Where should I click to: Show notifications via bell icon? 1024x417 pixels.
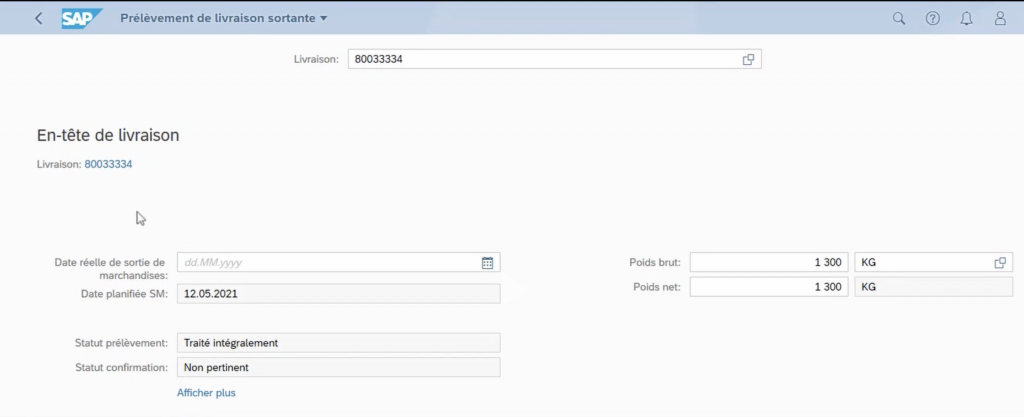[x=966, y=18]
